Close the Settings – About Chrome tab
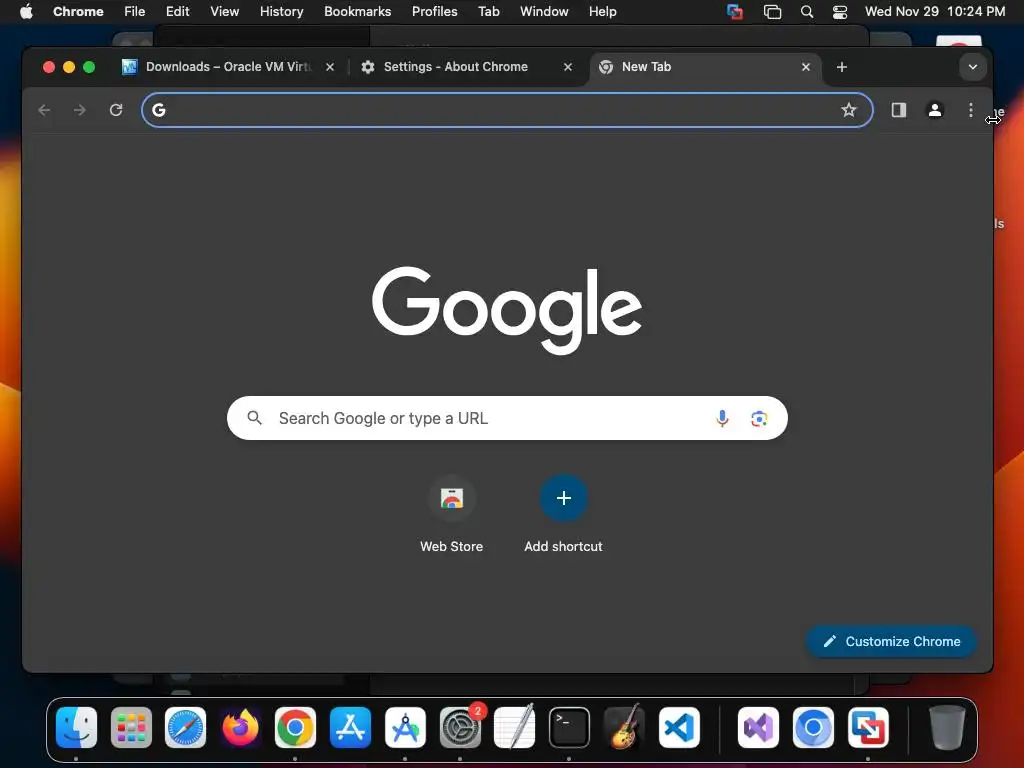 pos(568,67)
